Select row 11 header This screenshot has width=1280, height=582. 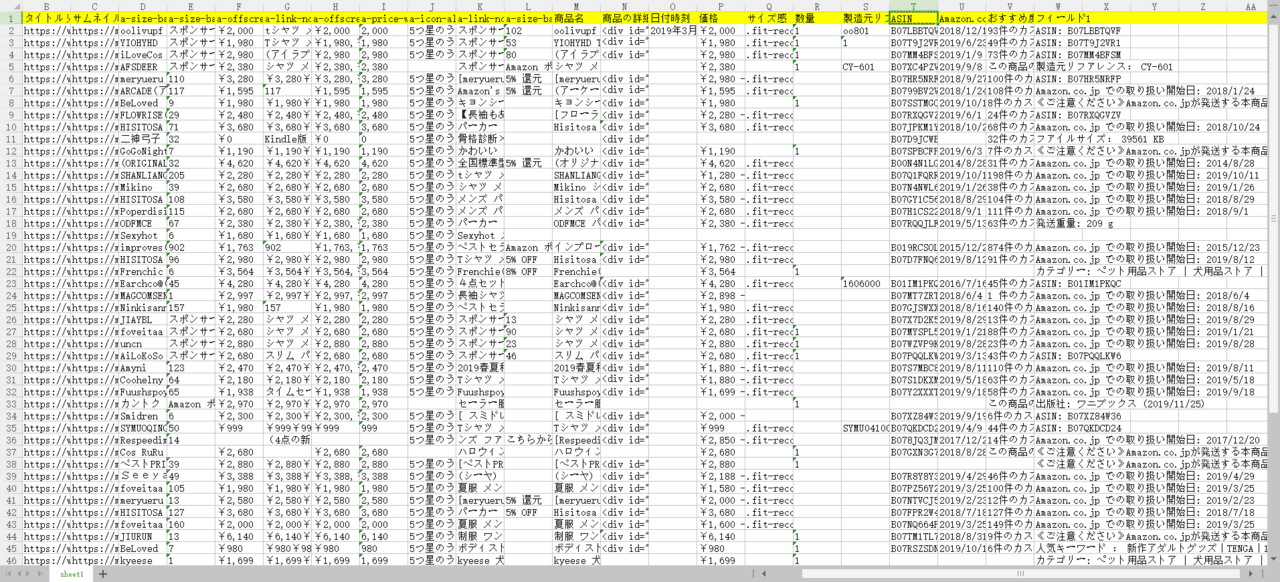pyautogui.click(x=10, y=138)
